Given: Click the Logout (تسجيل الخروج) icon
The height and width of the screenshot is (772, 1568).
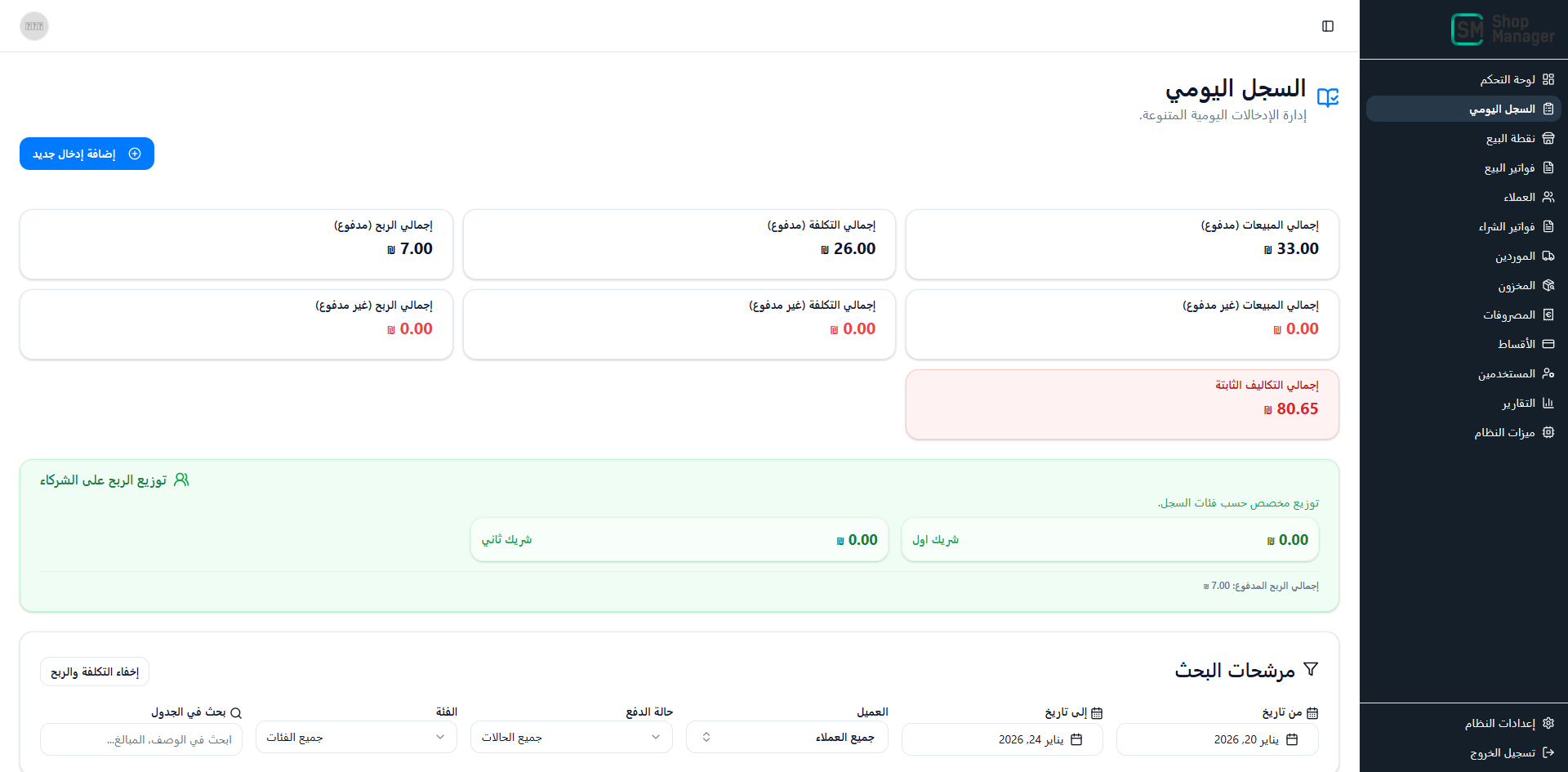Looking at the screenshot, I should 1548,752.
